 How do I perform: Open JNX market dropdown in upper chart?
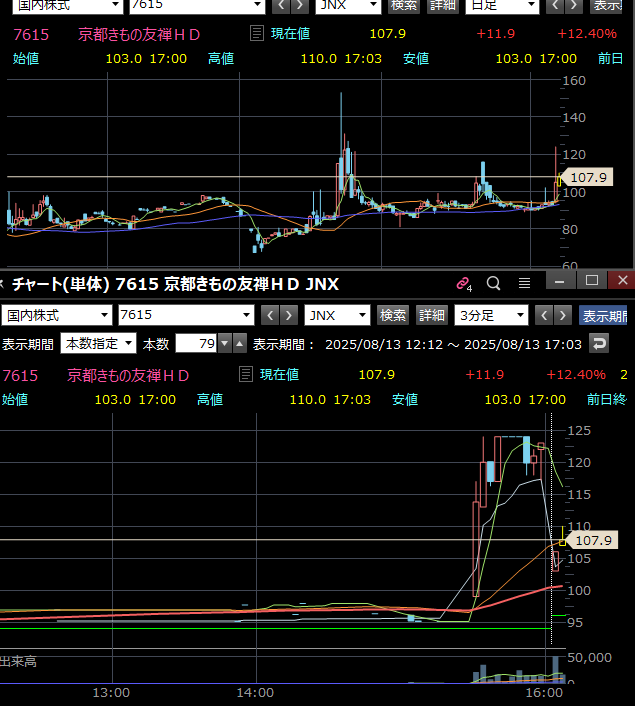click(x=348, y=5)
